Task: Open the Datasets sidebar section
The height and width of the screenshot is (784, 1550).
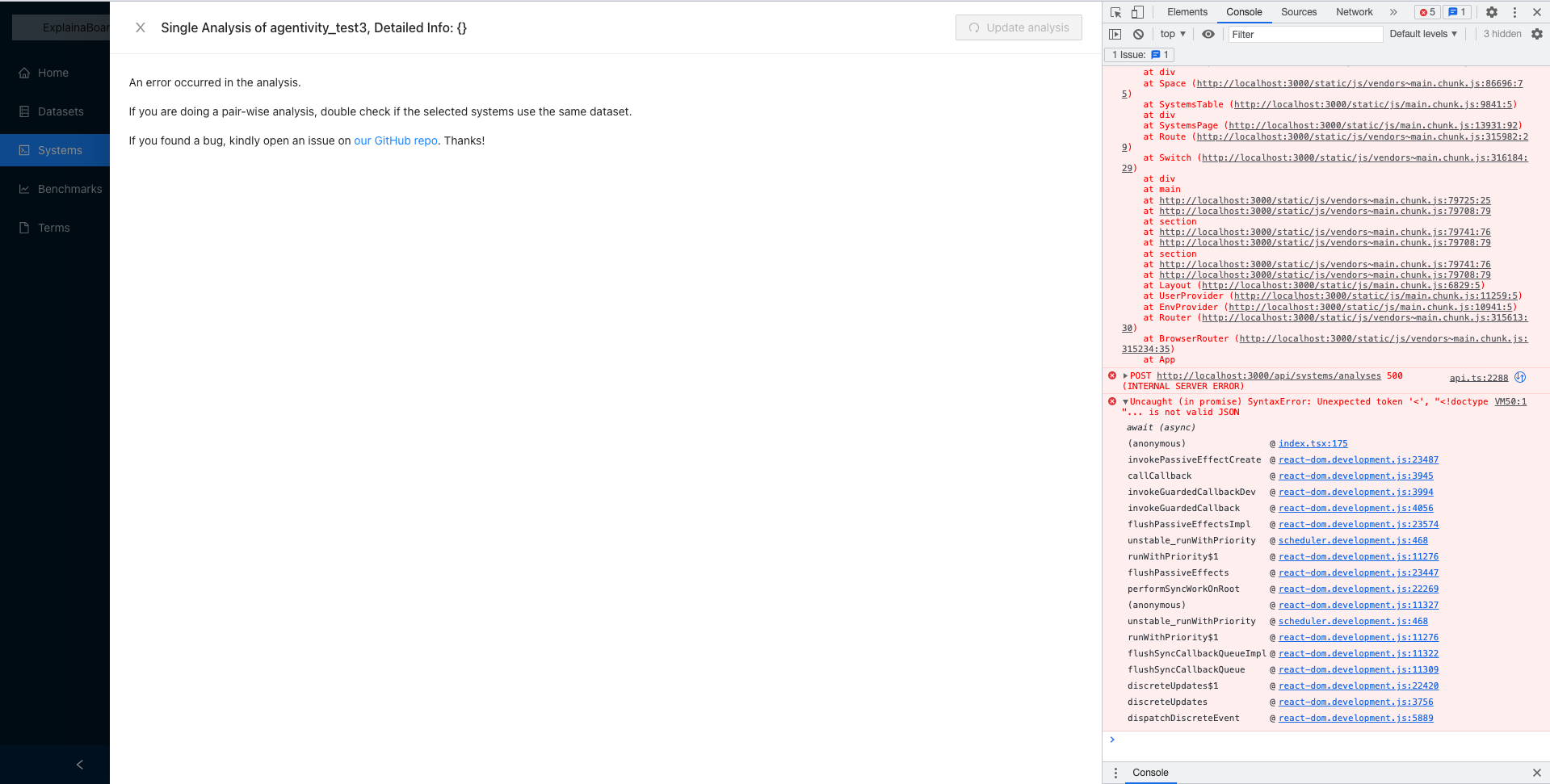Action: click(60, 111)
